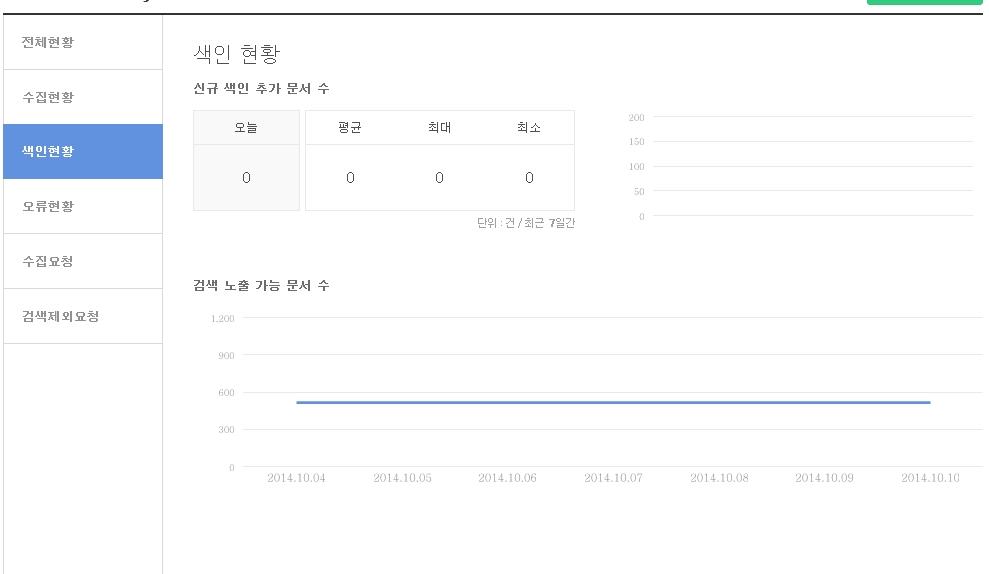Click the 오늘 column header
This screenshot has width=989, height=574.
[x=246, y=128]
